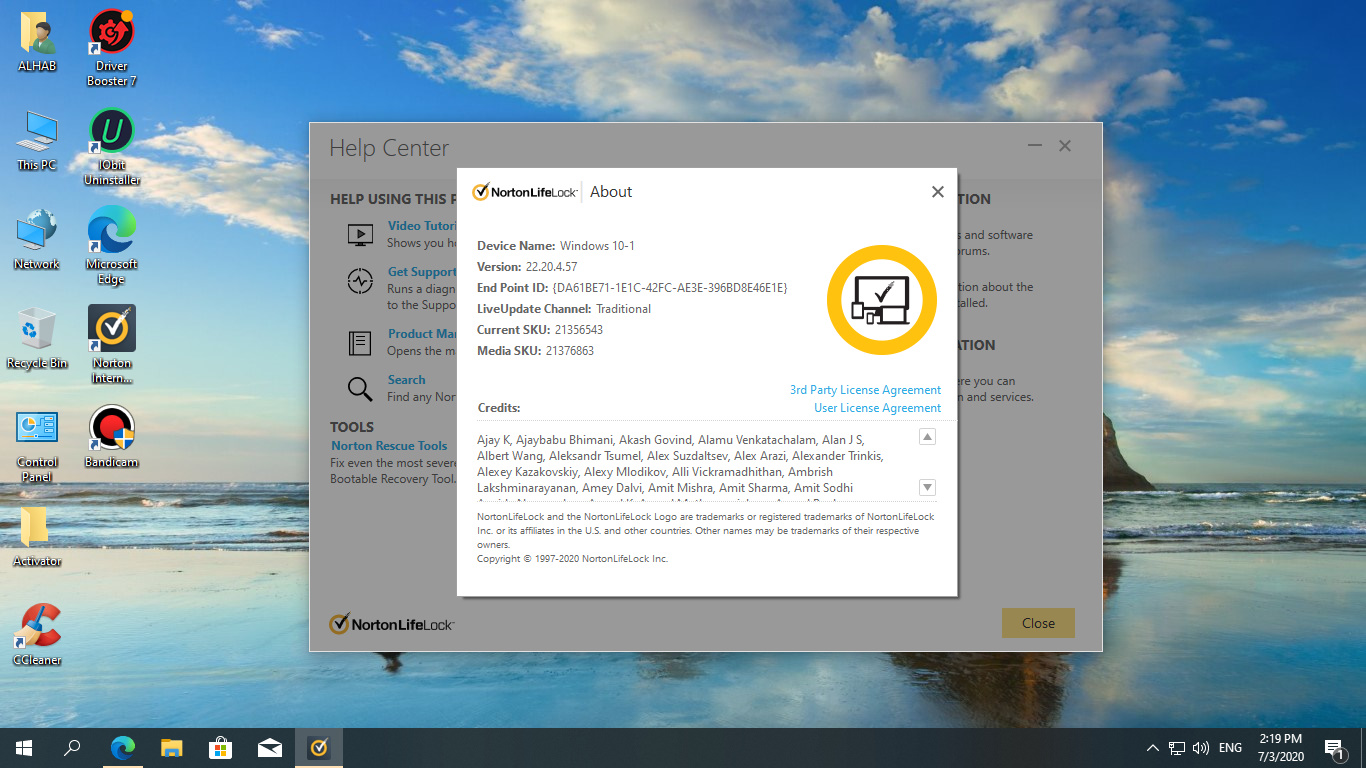Click the taskbar search magnifier

point(72,748)
